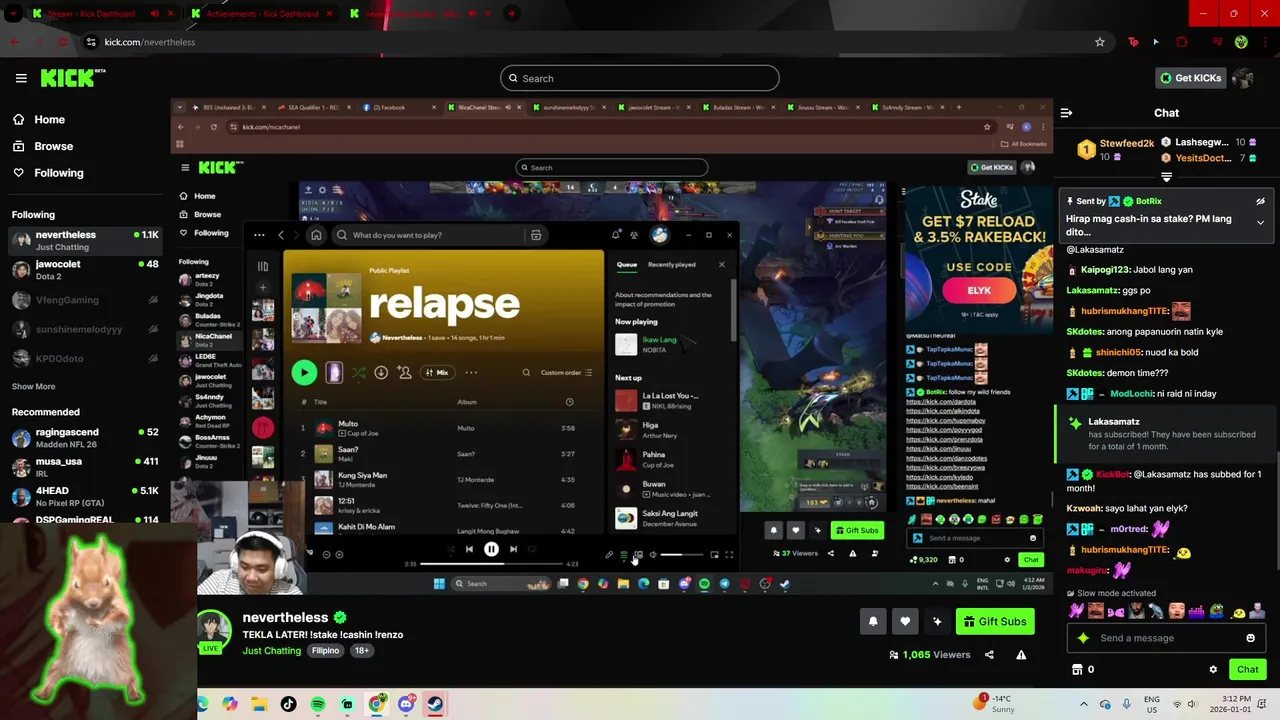Image resolution: width=1280 pixels, height=720 pixels.
Task: Click the Get KICKs button
Action: click(1189, 78)
